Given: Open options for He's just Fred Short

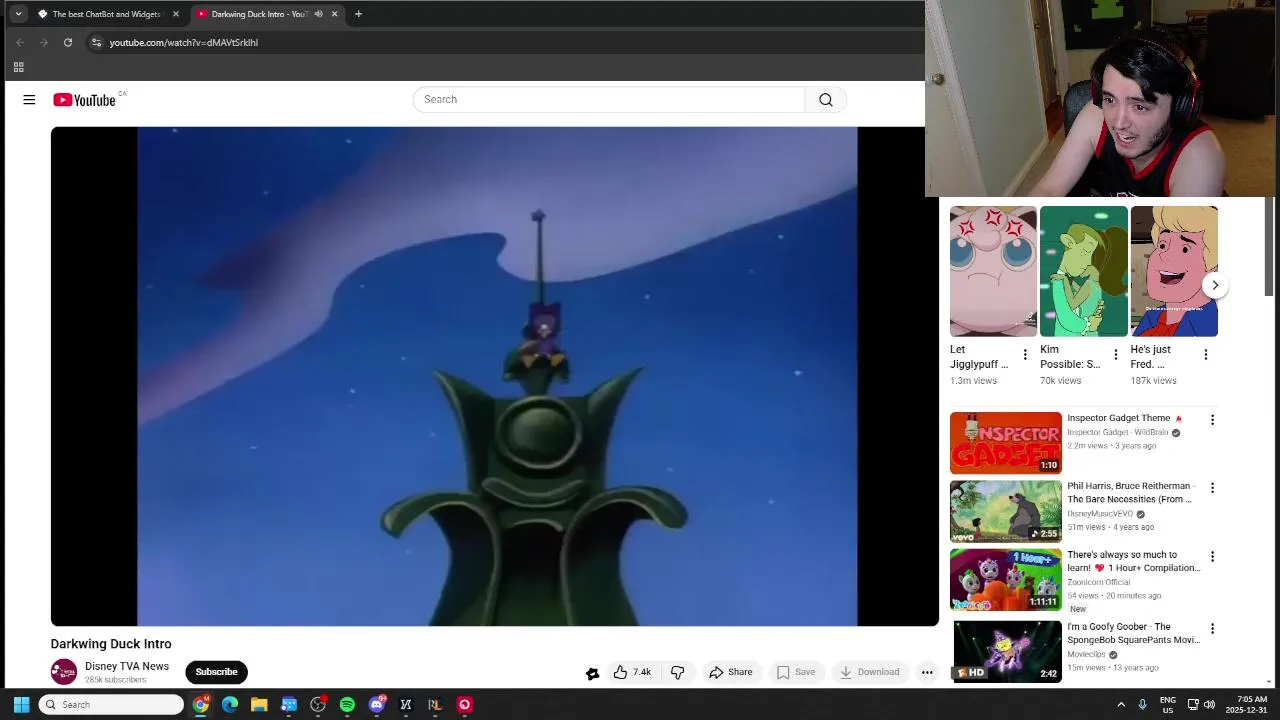Looking at the screenshot, I should pyautogui.click(x=1206, y=355).
